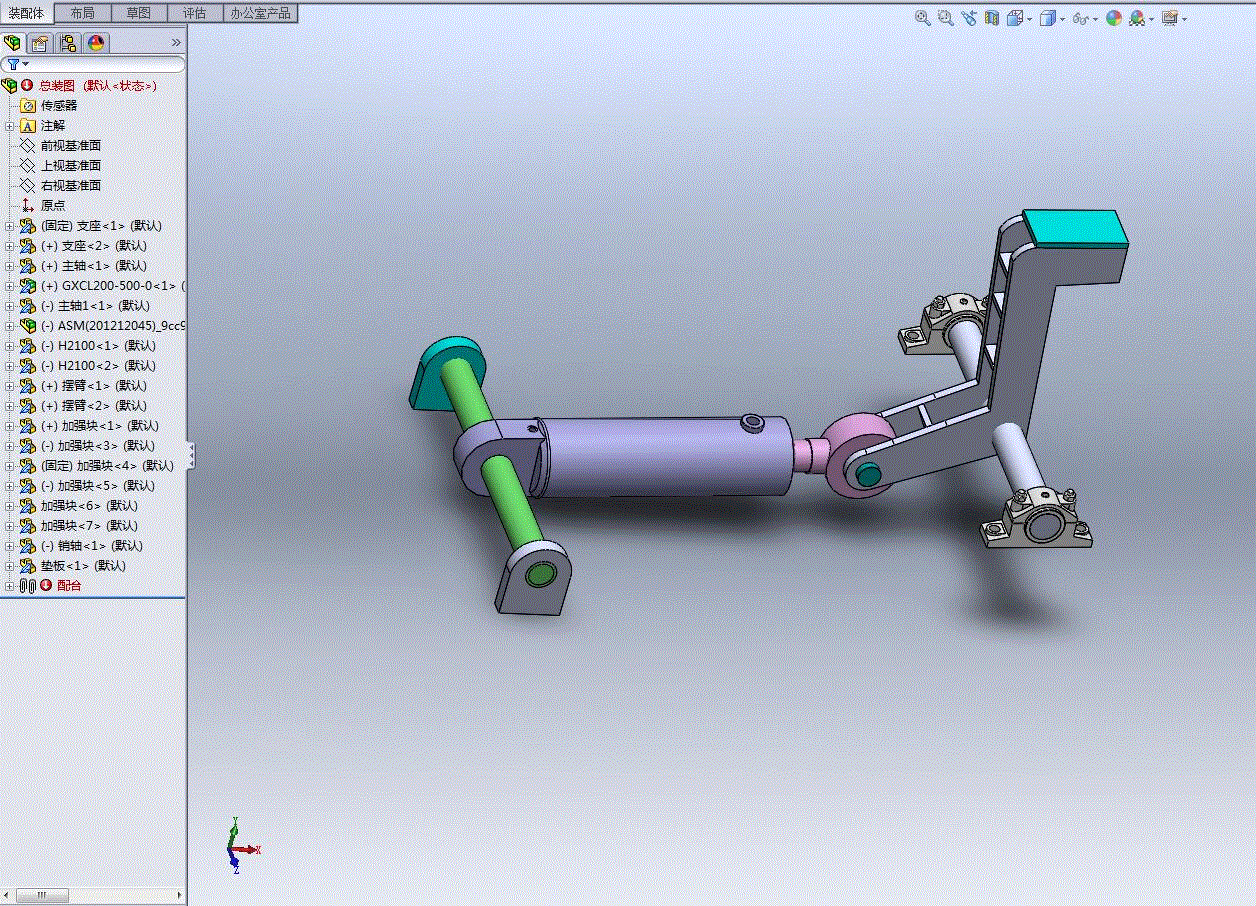1256x906 pixels.
Task: Select (-) 加强块<3> (默认) component
Action: point(98,445)
